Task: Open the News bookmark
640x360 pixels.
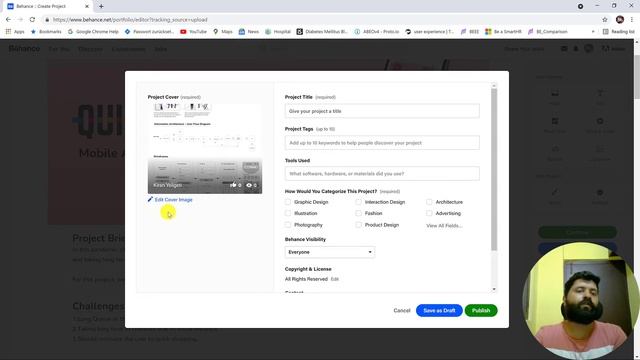Action: click(249, 31)
